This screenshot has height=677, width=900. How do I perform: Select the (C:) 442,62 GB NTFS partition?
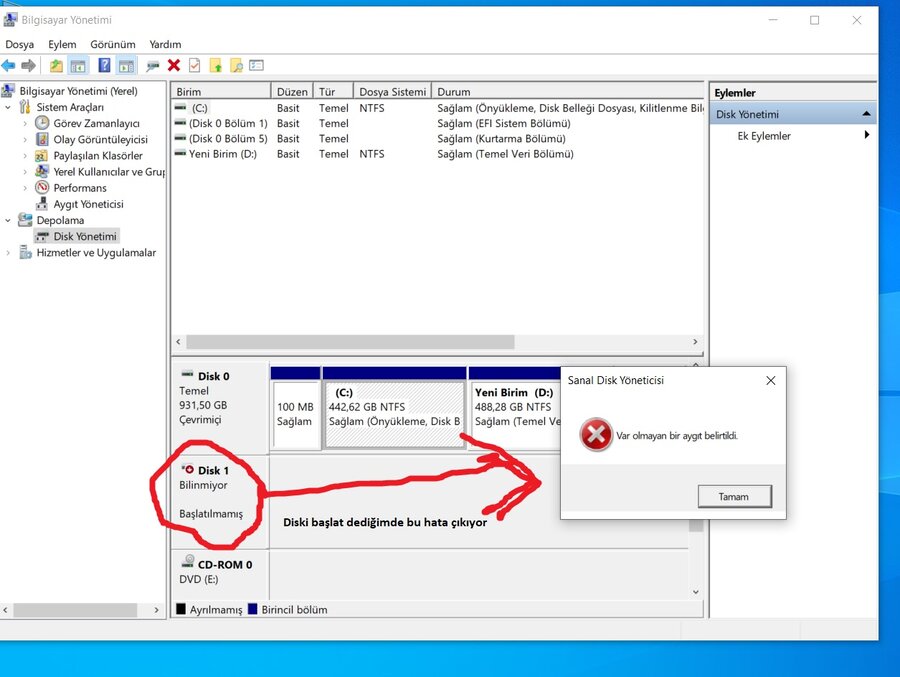pos(394,408)
